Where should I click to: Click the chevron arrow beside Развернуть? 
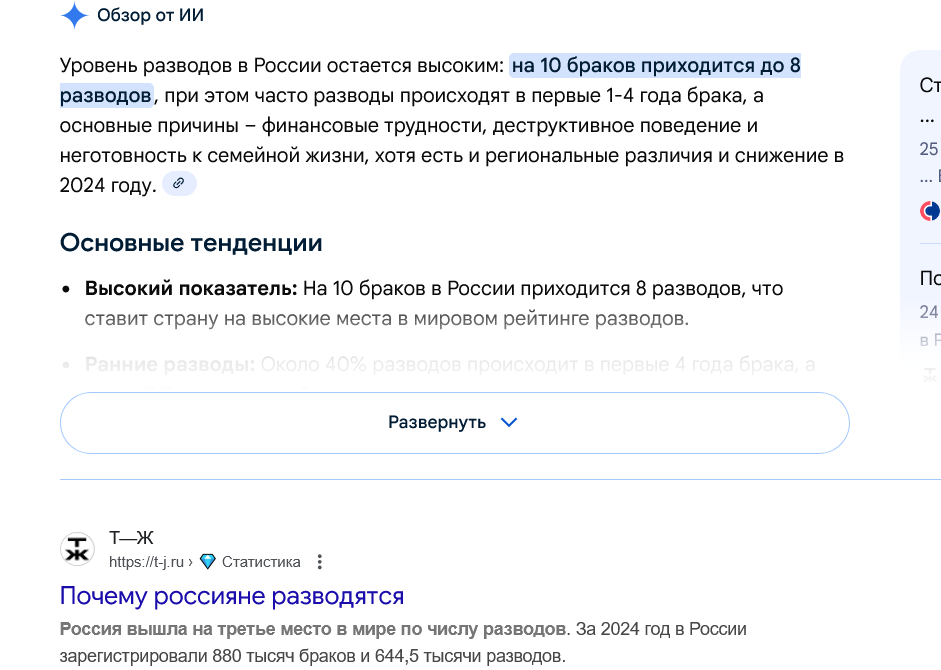509,422
